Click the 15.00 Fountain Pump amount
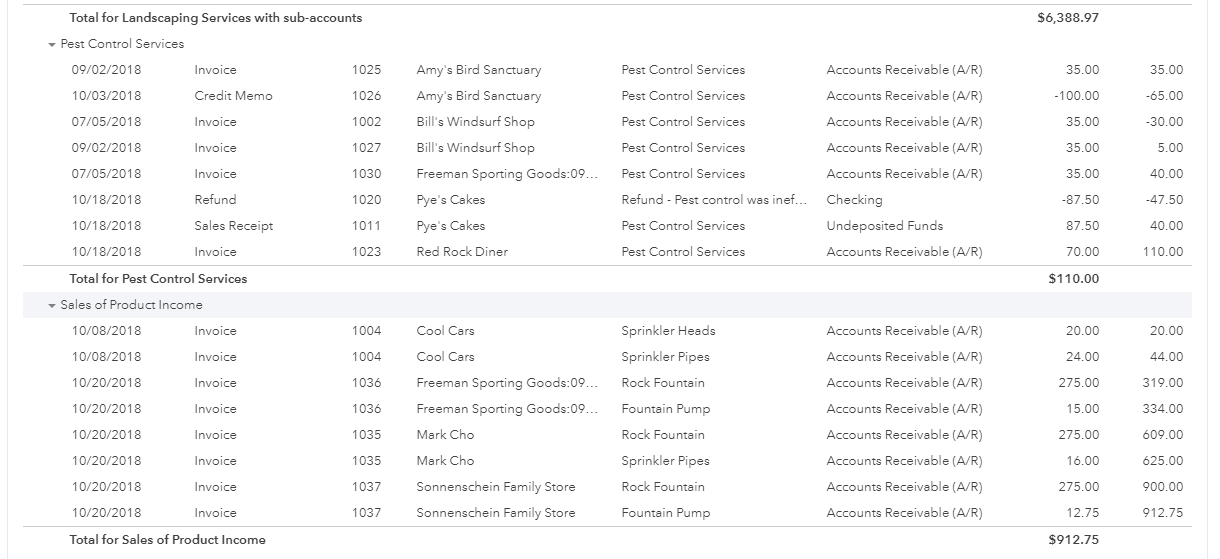The height and width of the screenshot is (559, 1220). [1083, 409]
